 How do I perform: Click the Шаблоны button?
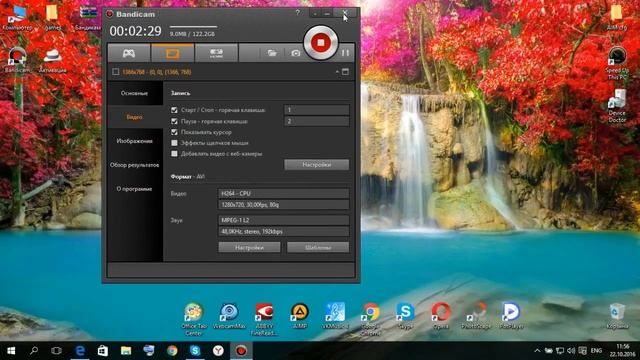pyautogui.click(x=318, y=247)
